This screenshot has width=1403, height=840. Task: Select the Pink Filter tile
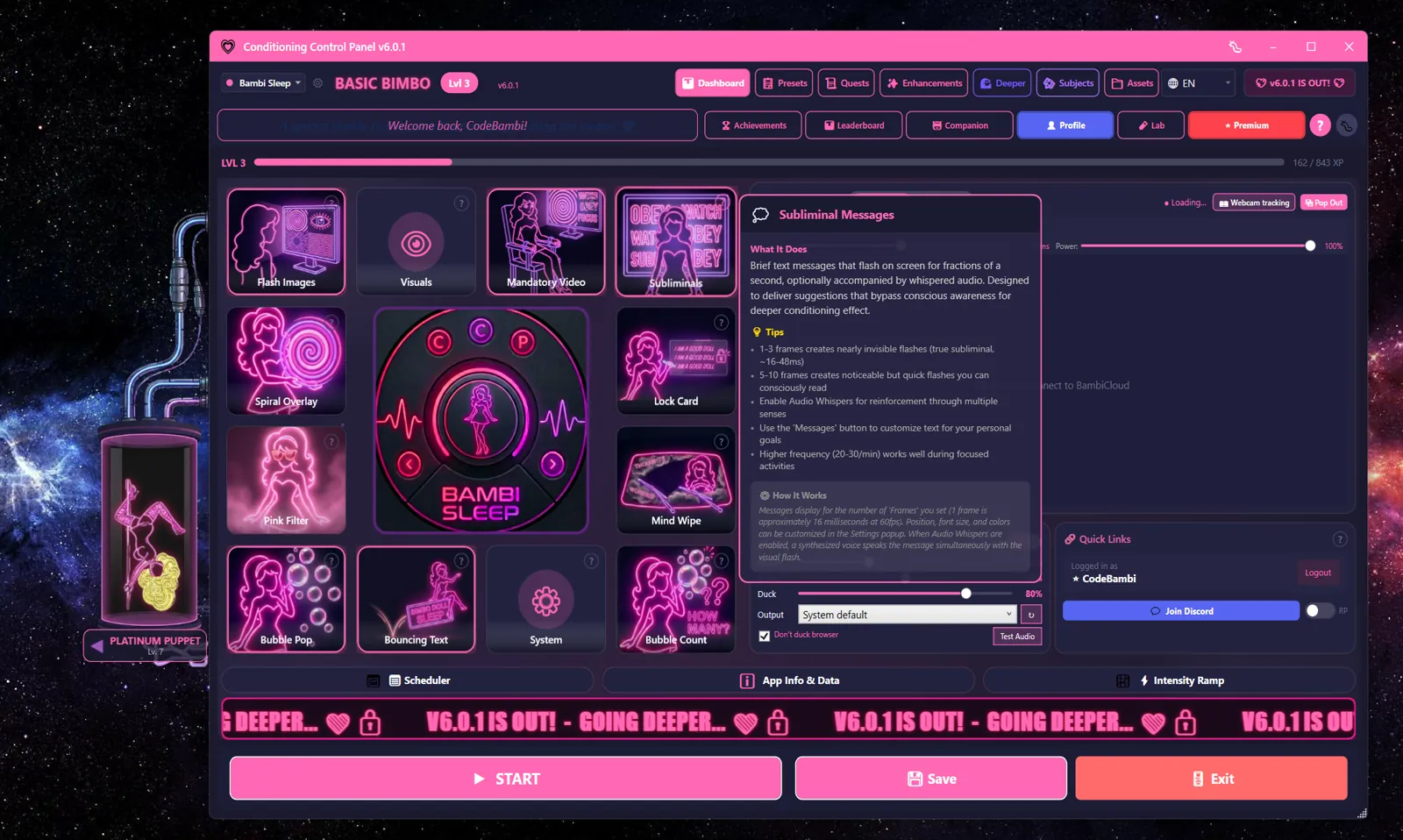click(286, 481)
